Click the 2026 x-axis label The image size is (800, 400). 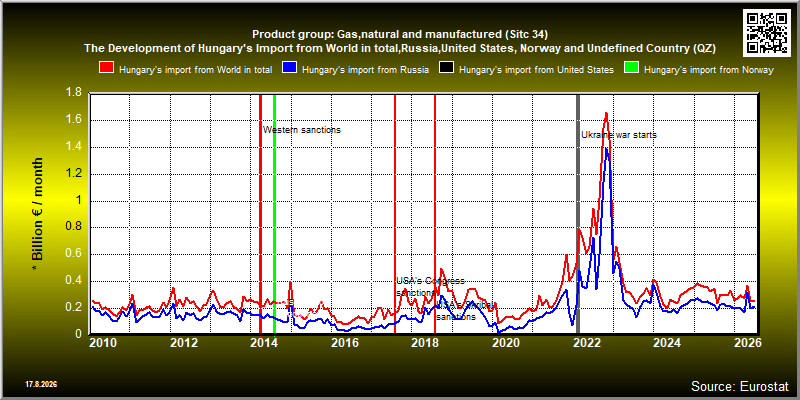click(747, 343)
